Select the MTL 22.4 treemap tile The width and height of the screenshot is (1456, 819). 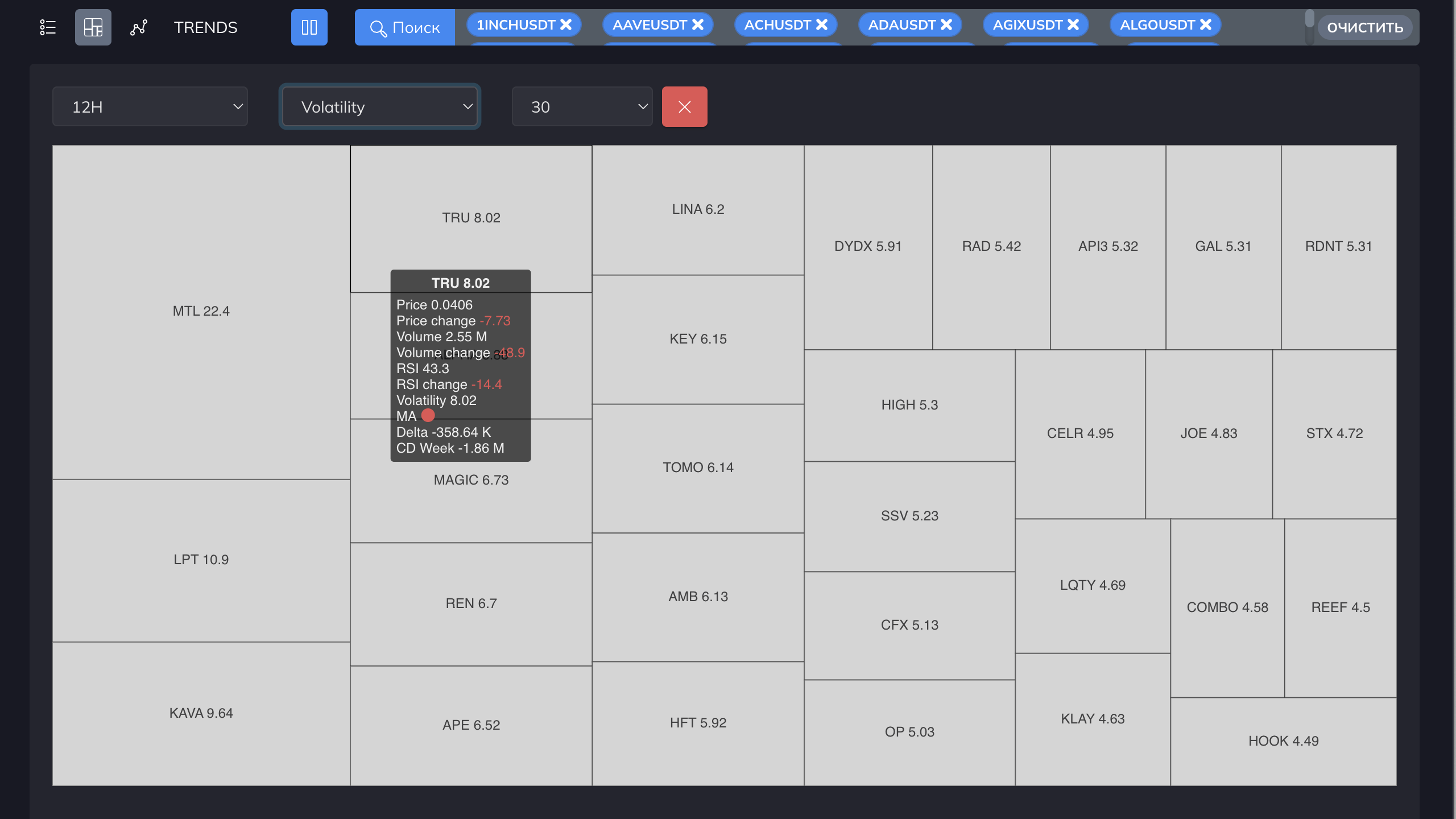pyautogui.click(x=201, y=311)
